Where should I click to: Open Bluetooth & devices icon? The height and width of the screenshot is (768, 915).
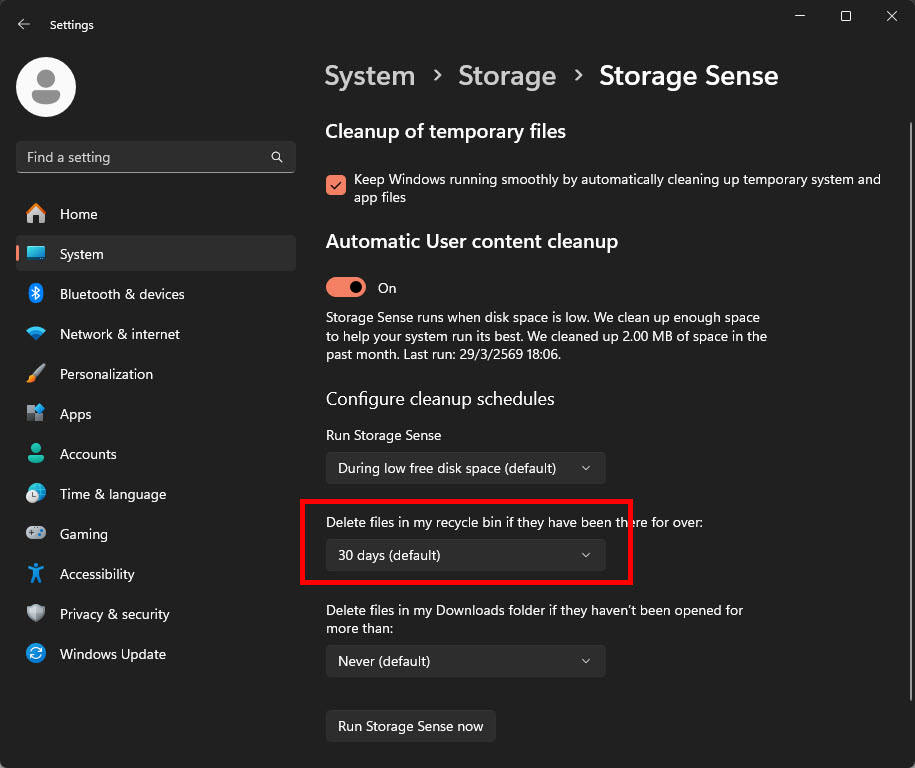point(36,294)
